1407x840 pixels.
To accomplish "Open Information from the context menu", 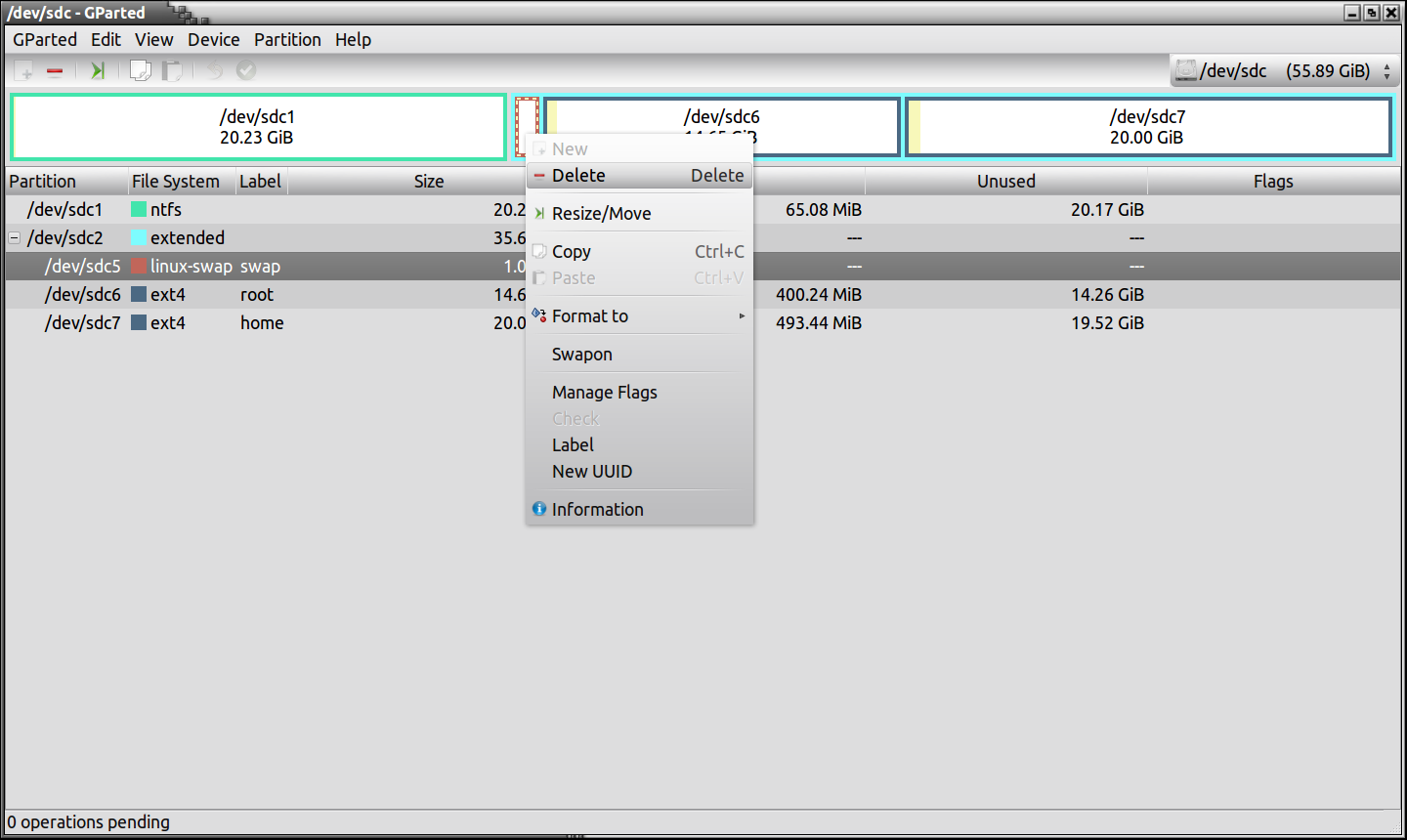I will pos(597,509).
